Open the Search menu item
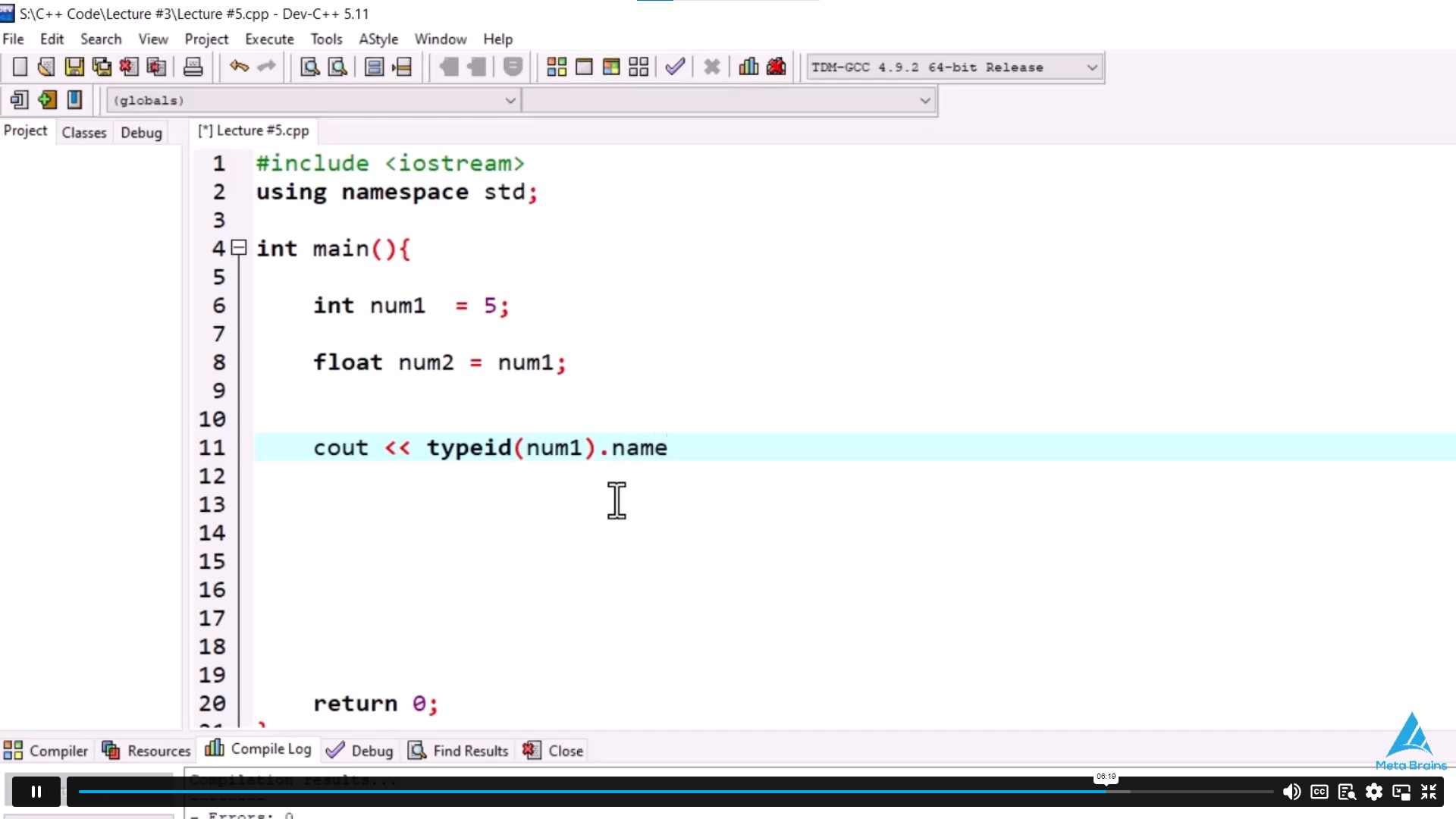This screenshot has width=1456, height=819. tap(100, 39)
